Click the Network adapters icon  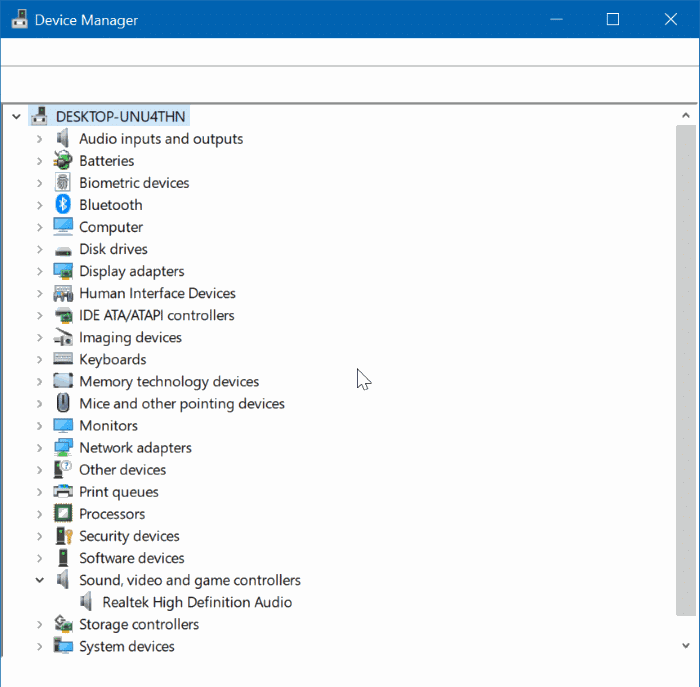[63, 447]
